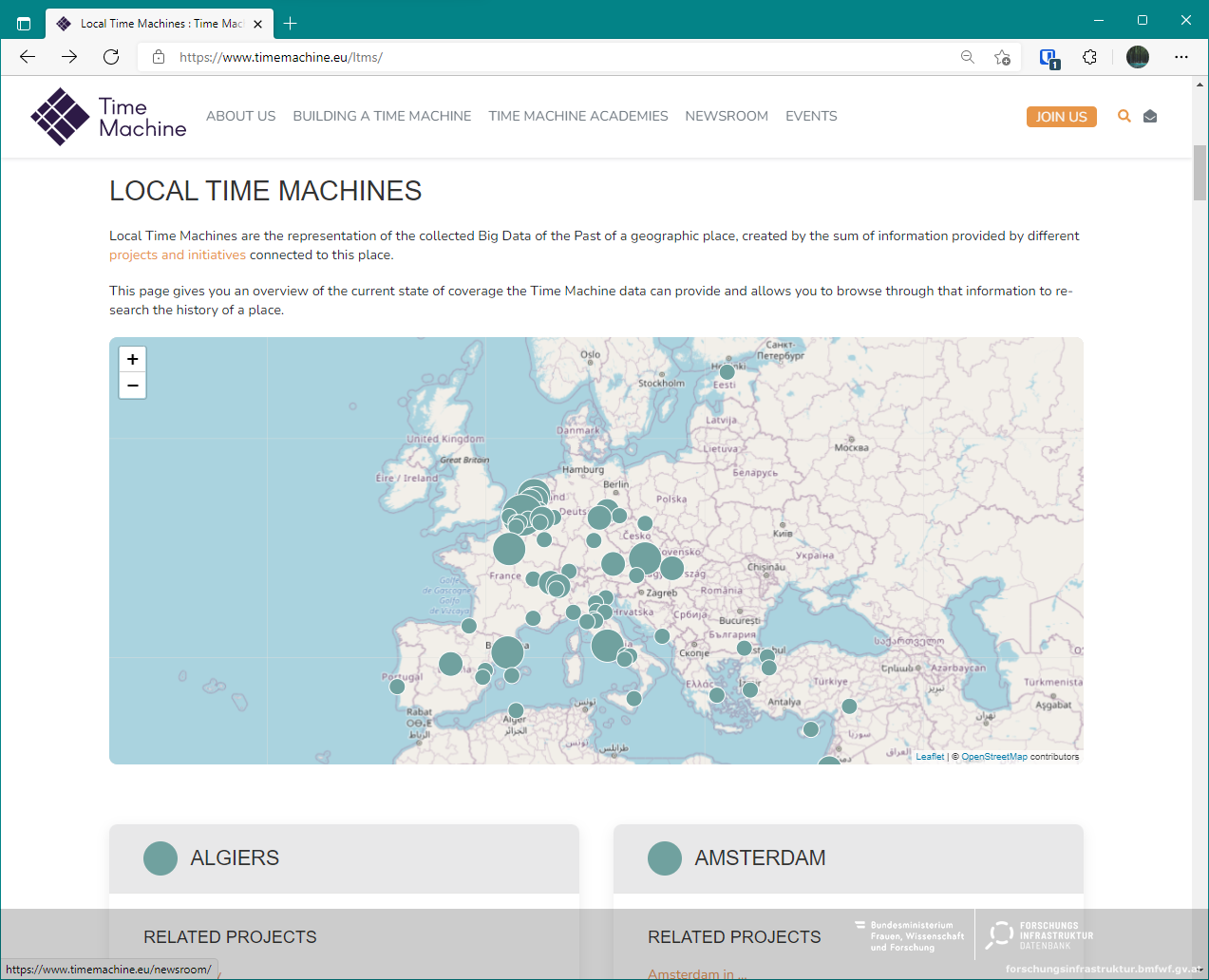Screen dimensions: 1209x980
Task: Click the Amsterdam card marker circle
Action: point(665,858)
